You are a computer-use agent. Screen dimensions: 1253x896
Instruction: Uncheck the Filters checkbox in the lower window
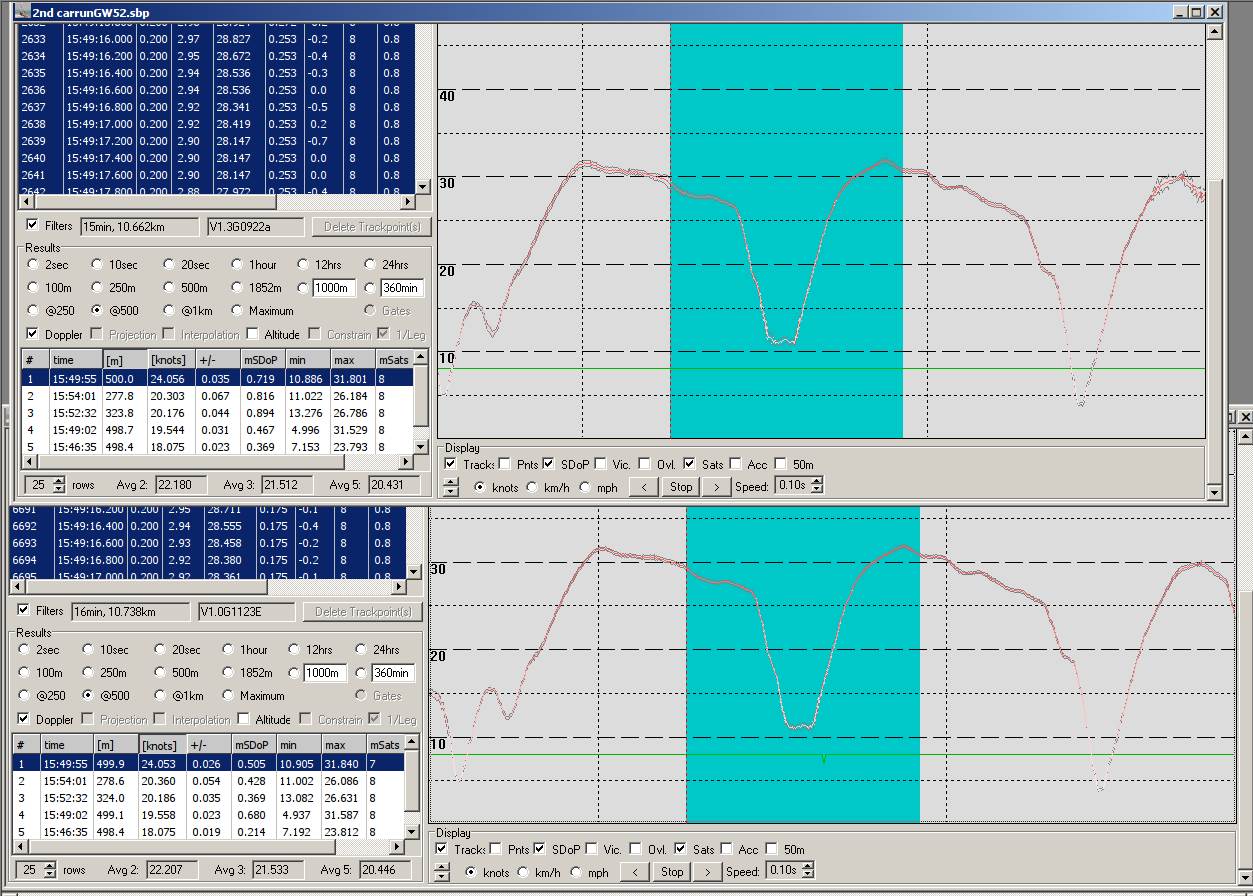tap(24, 610)
